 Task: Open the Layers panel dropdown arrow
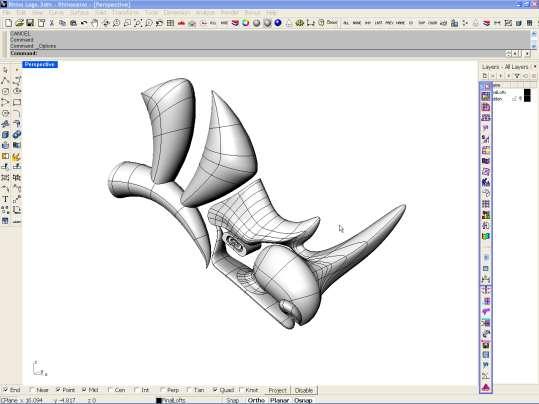(535, 66)
